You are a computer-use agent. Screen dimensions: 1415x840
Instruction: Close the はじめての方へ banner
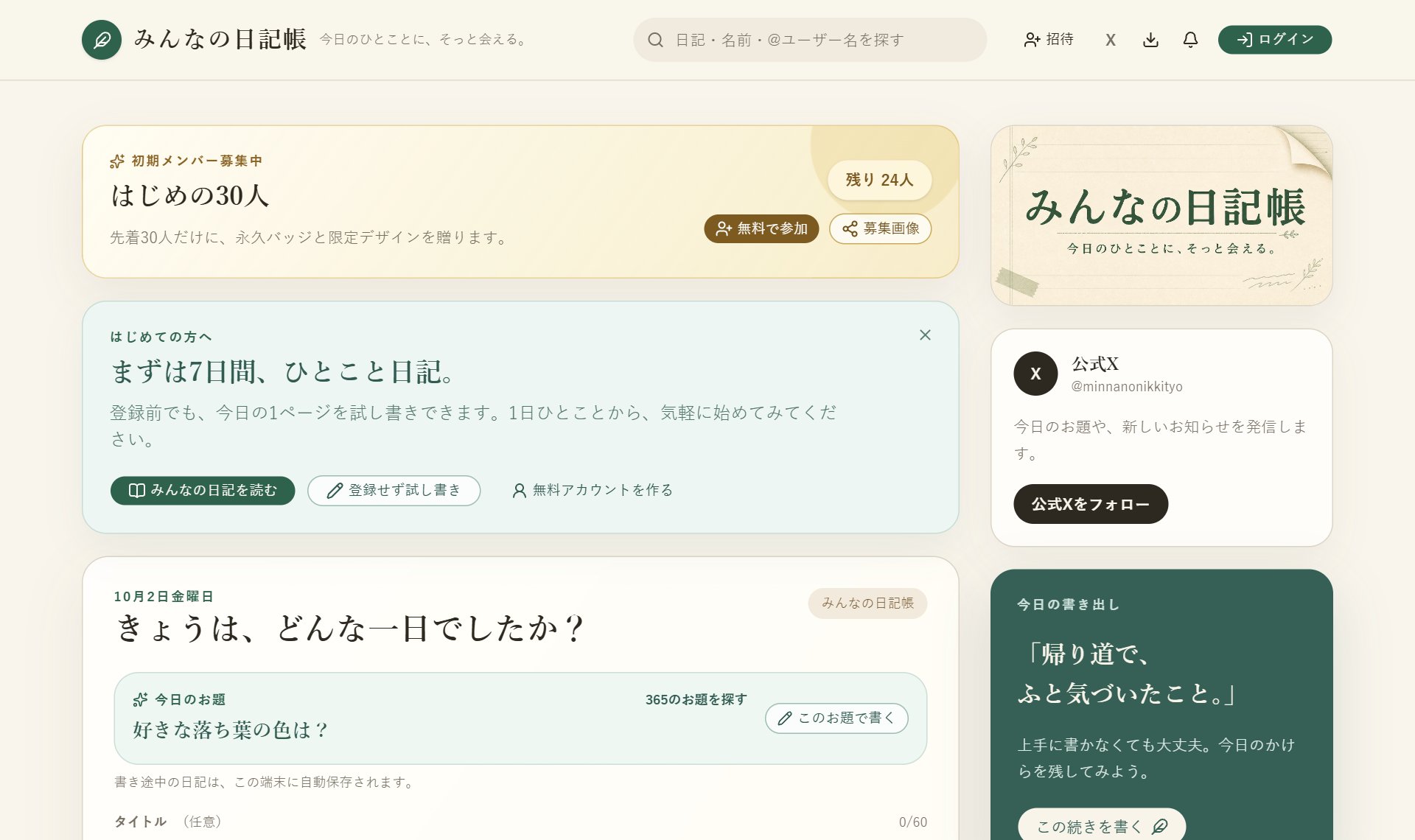point(925,335)
